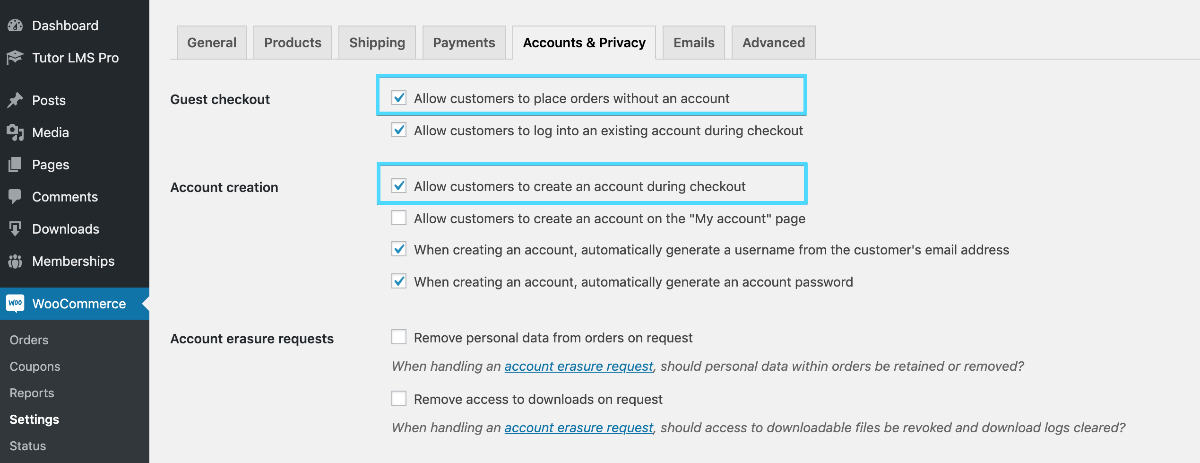The height and width of the screenshot is (463, 1200).
Task: Check Remove personal data from orders
Action: [399, 337]
